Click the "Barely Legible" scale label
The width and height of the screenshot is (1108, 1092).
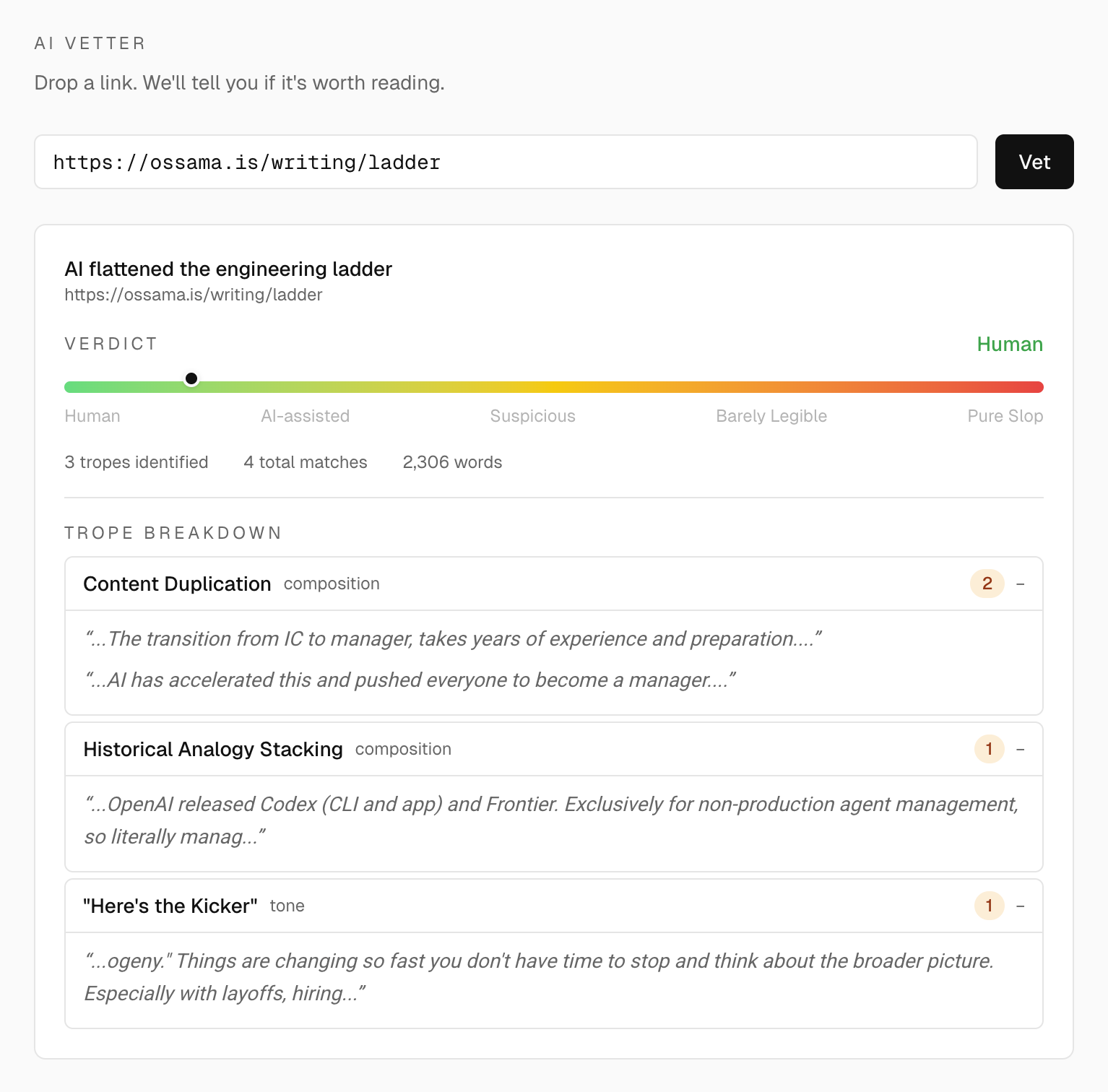point(771,416)
